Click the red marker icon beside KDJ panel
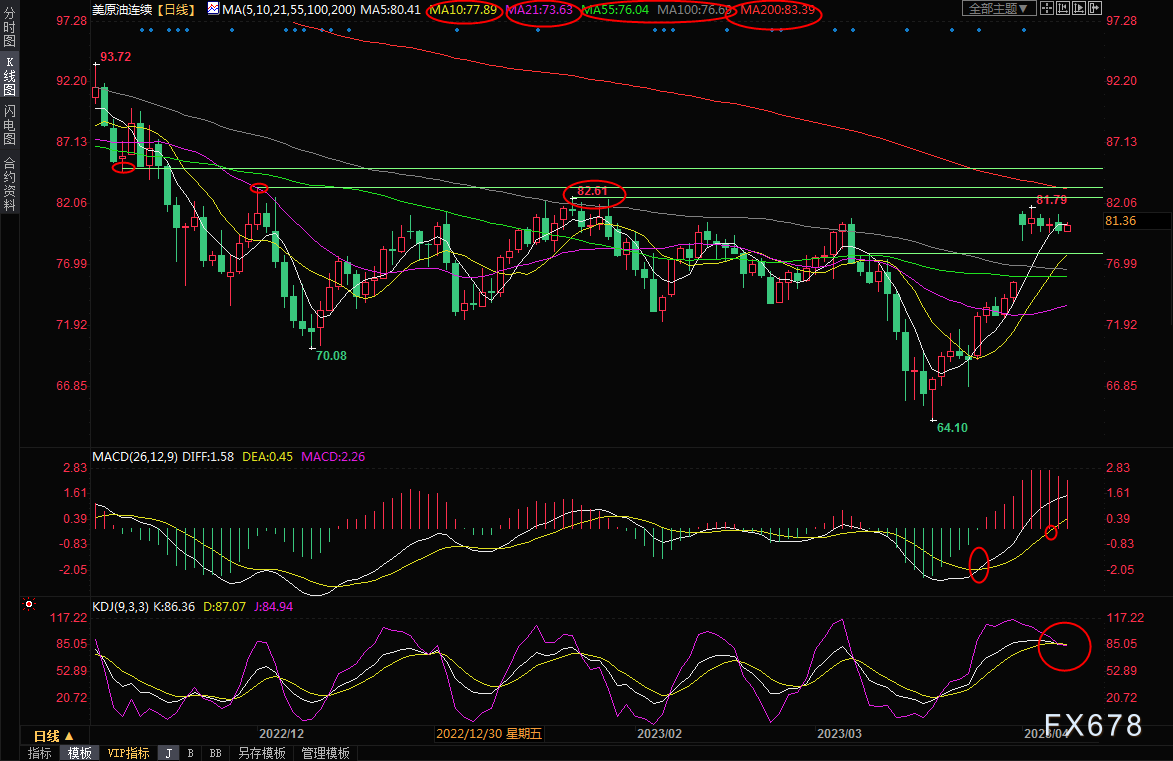 29,604
